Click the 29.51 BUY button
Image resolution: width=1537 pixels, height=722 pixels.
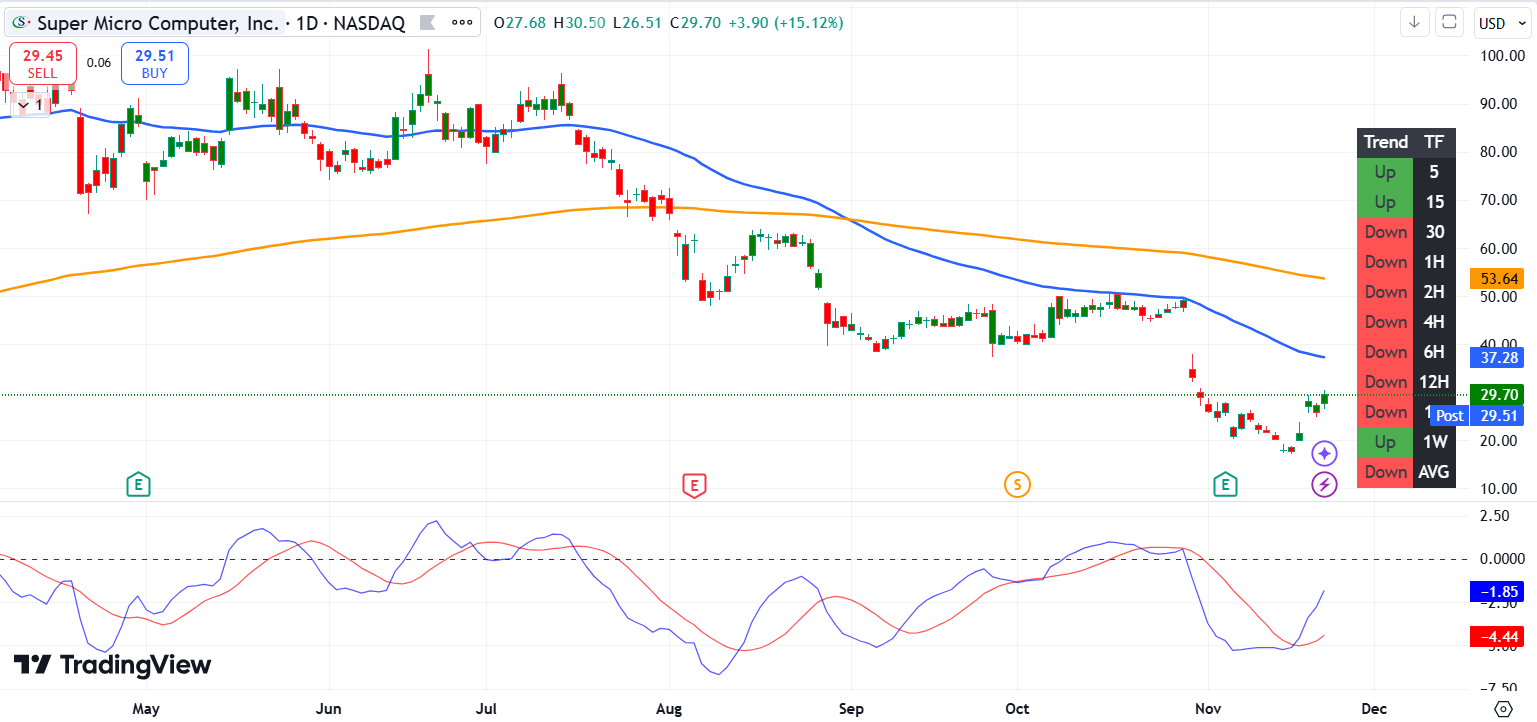coord(155,63)
